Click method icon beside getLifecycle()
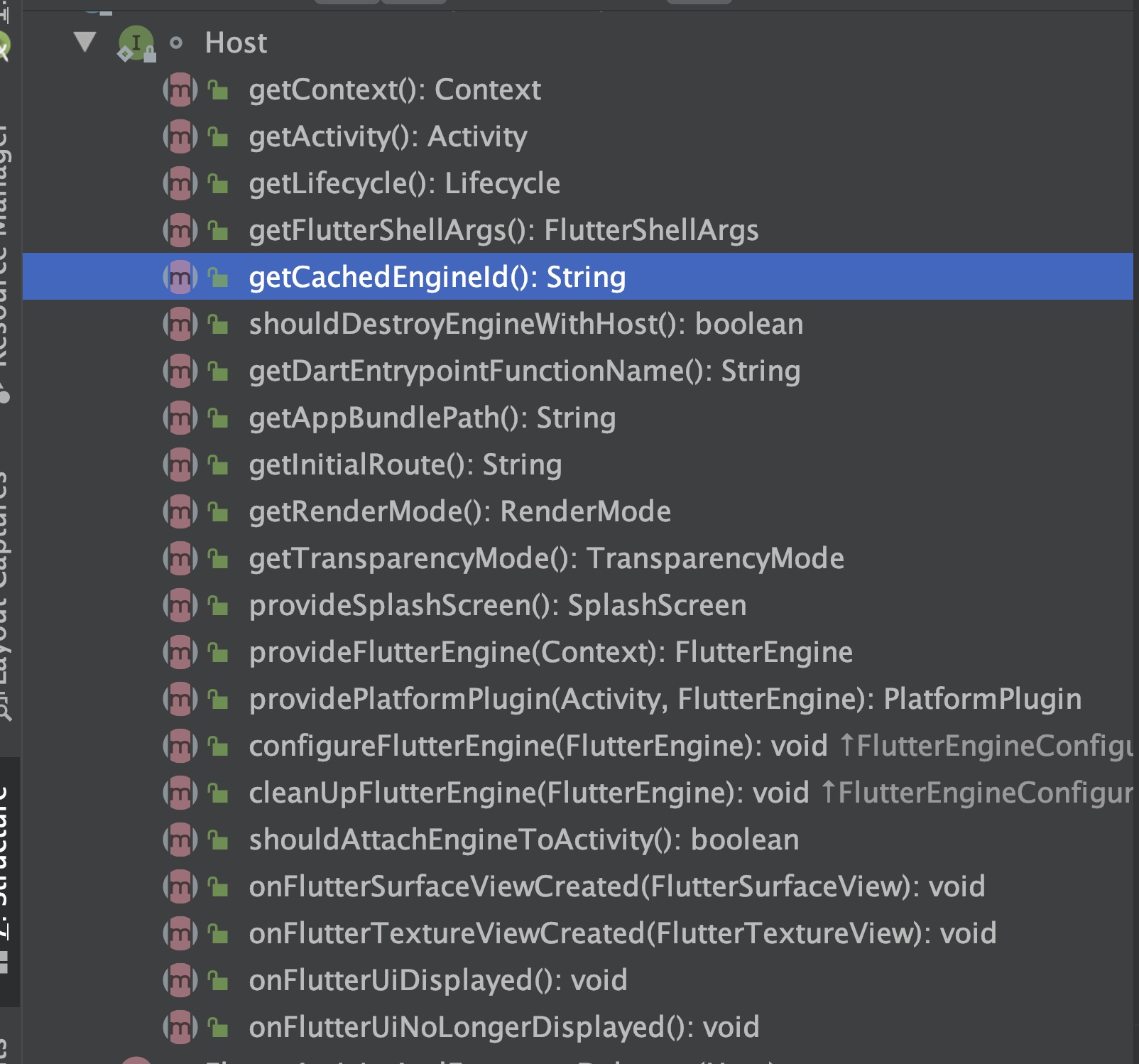This screenshot has width=1139, height=1064. coord(180,184)
